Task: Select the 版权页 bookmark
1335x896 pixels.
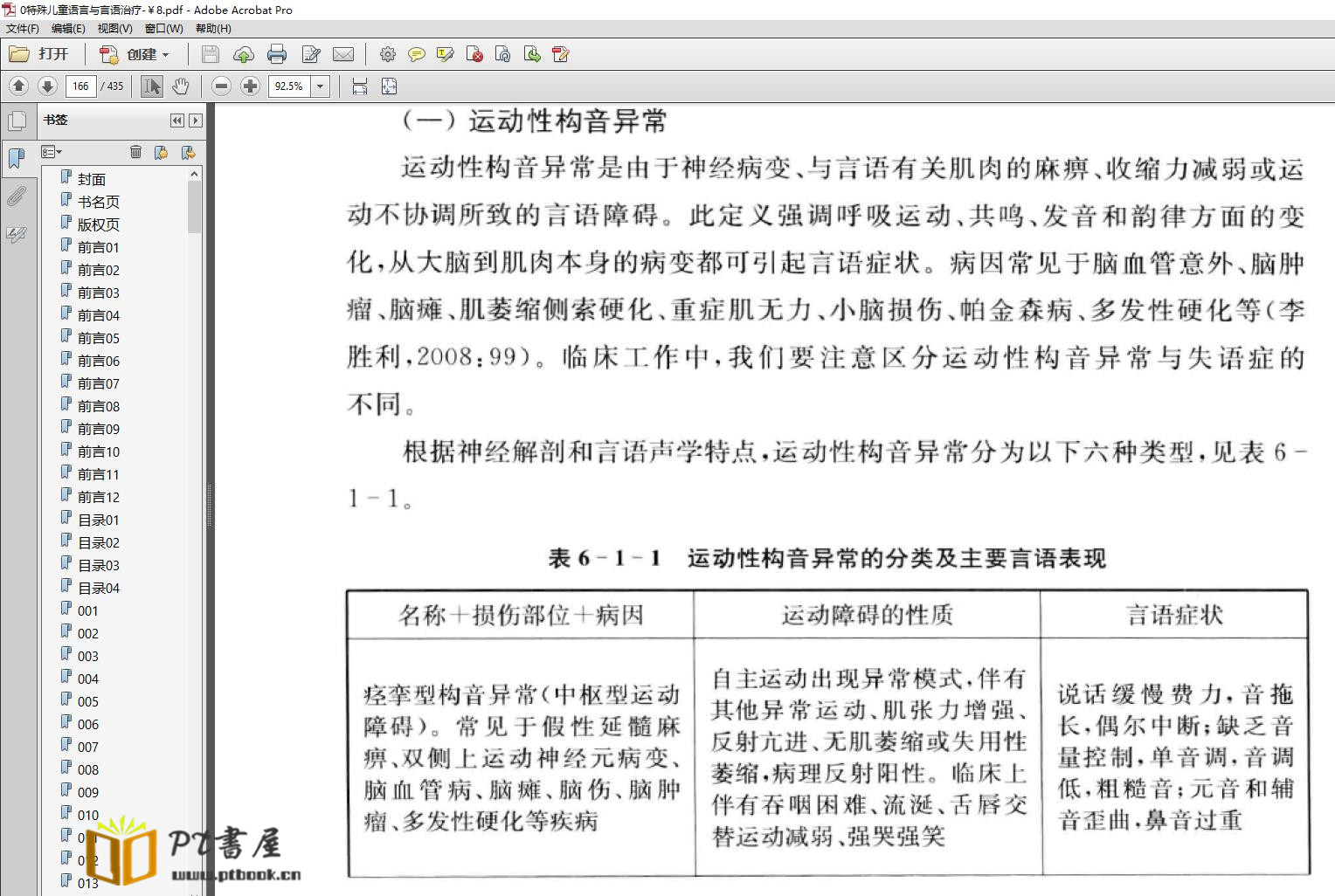Action: pos(99,224)
